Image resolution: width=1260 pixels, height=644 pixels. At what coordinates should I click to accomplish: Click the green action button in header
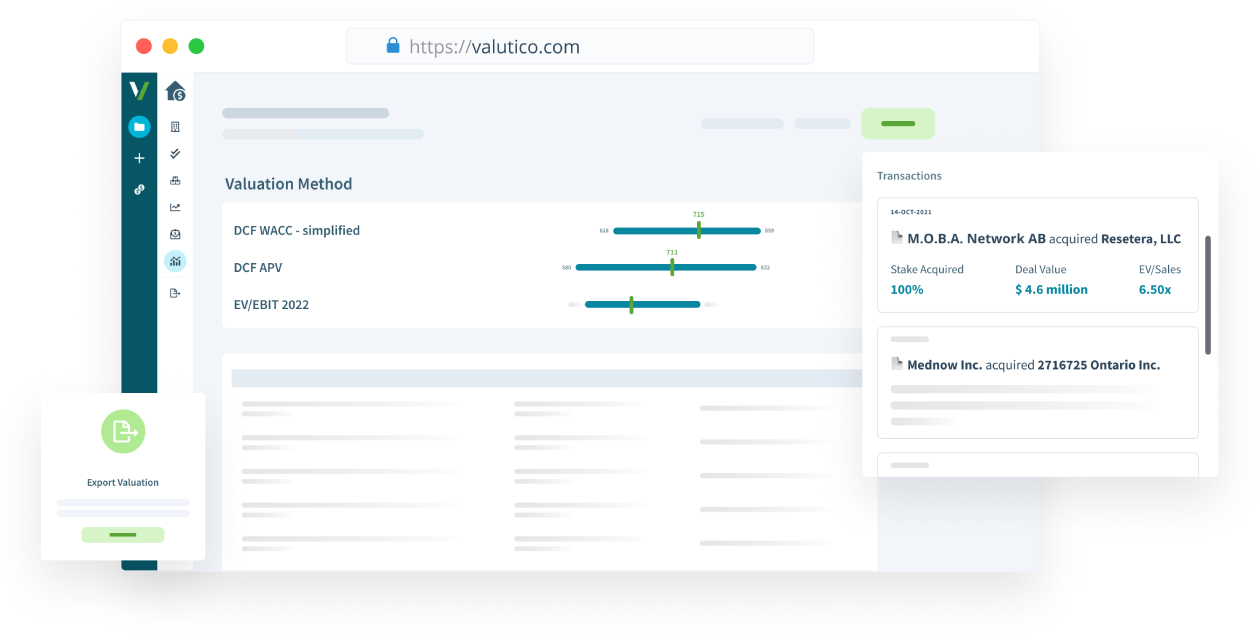(x=897, y=123)
